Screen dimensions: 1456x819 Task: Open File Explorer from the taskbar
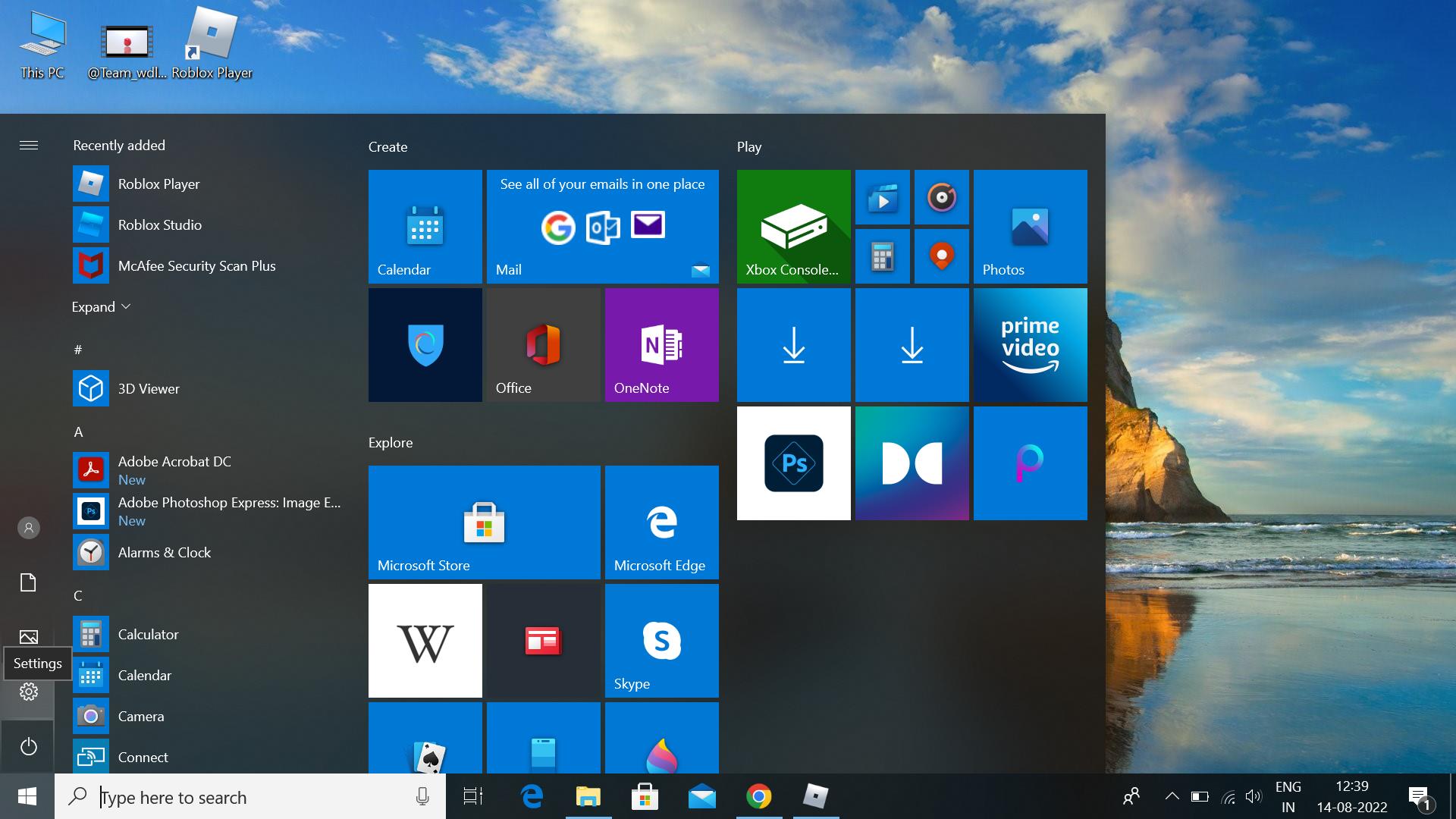(588, 796)
